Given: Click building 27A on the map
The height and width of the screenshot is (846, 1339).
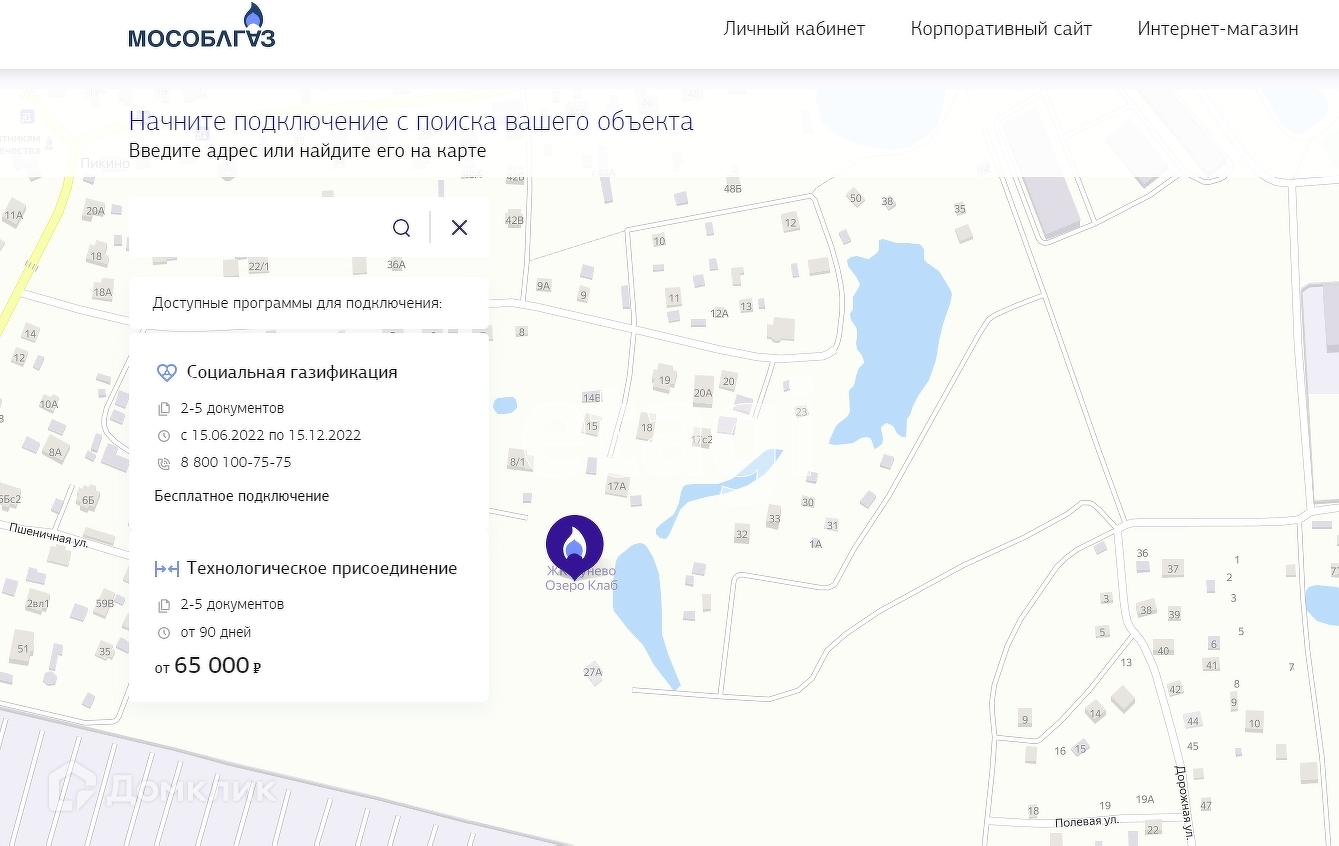Looking at the screenshot, I should [593, 672].
